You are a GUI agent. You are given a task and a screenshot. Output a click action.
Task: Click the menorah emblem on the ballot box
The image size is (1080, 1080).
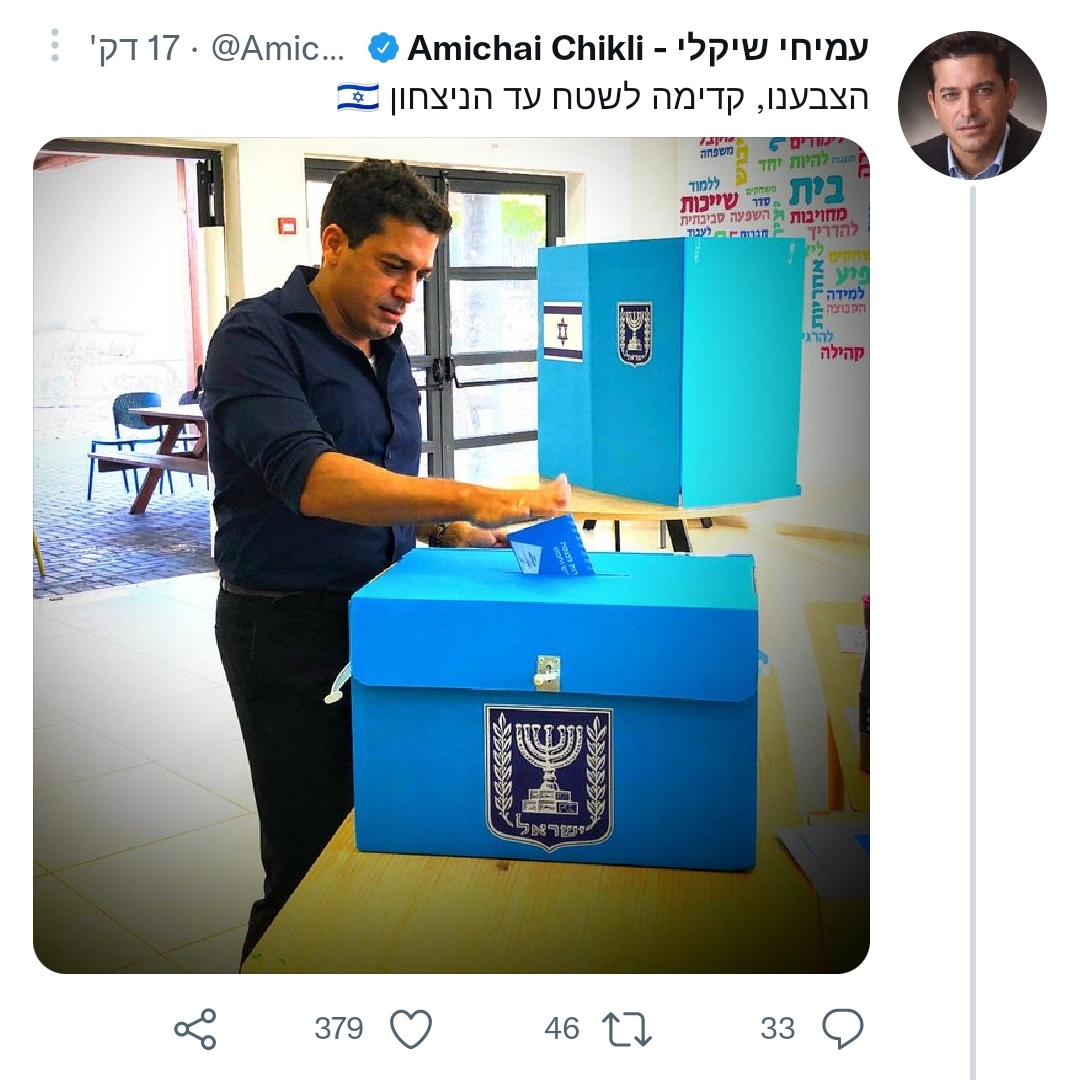coord(548,778)
